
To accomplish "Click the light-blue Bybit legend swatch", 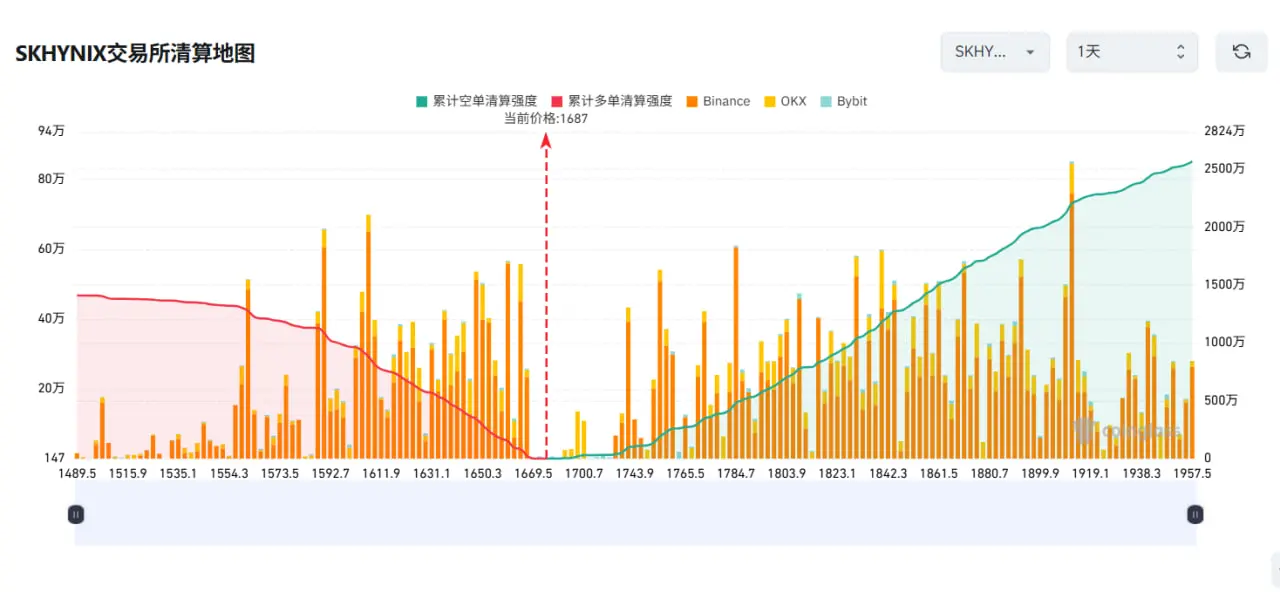I will 825,101.
